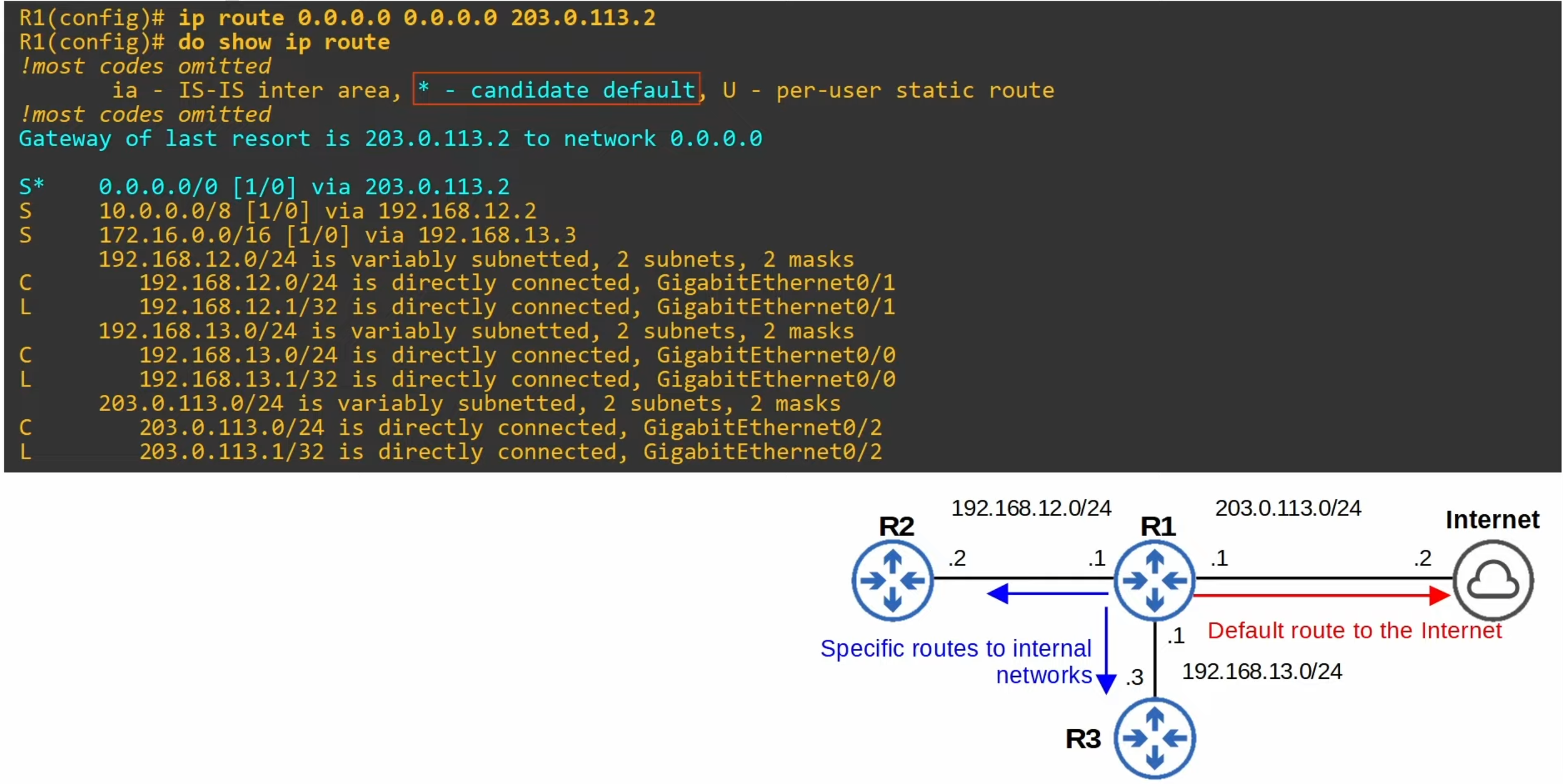Click the R3 router icon
Image resolution: width=1563 pixels, height=784 pixels.
pos(1154,738)
